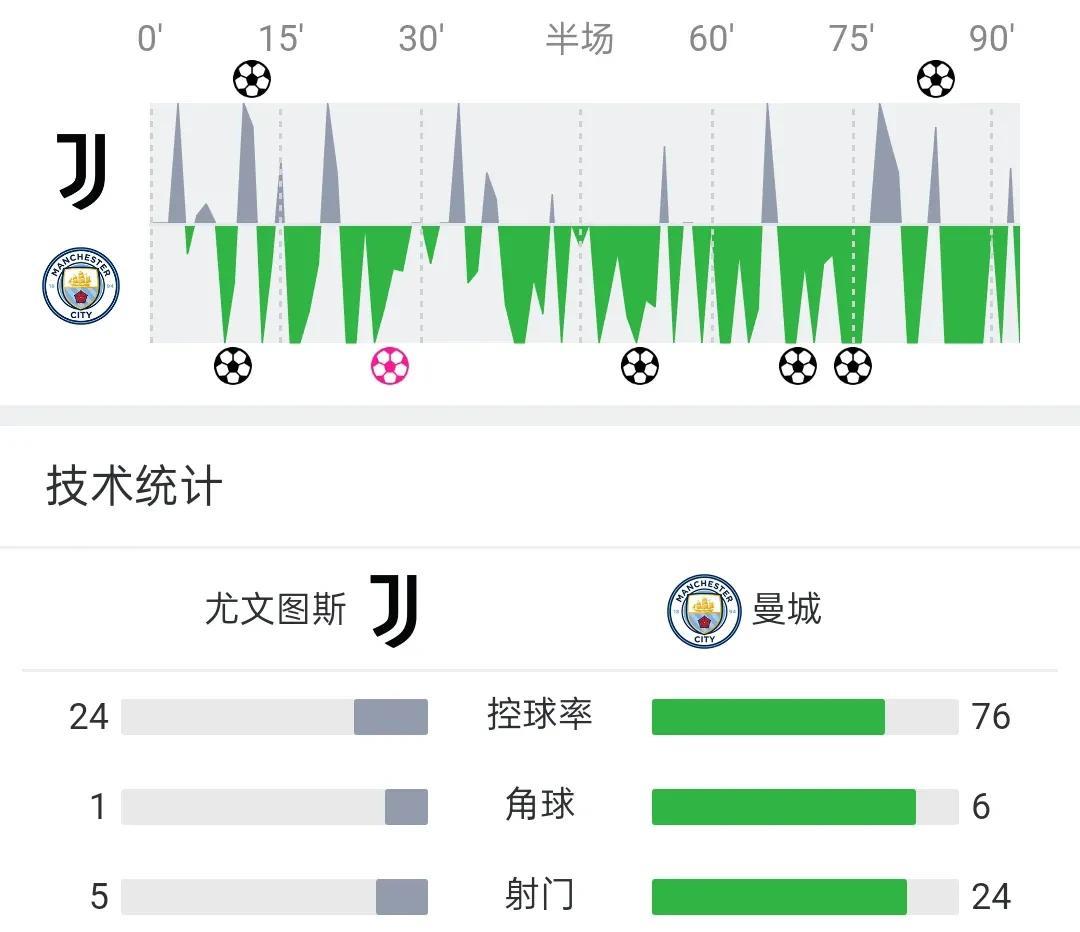Click the first Manchester City goal ball

[233, 366]
